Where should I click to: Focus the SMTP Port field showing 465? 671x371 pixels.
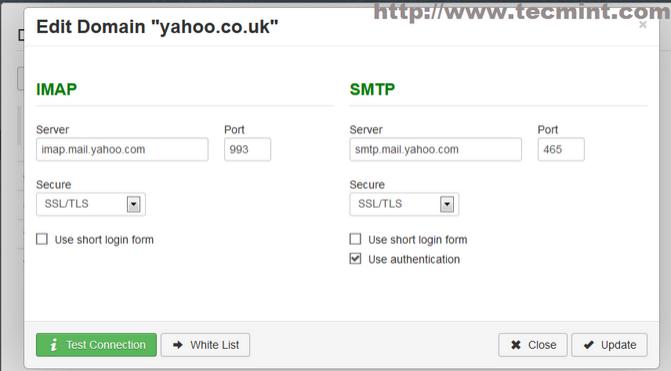tap(561, 149)
